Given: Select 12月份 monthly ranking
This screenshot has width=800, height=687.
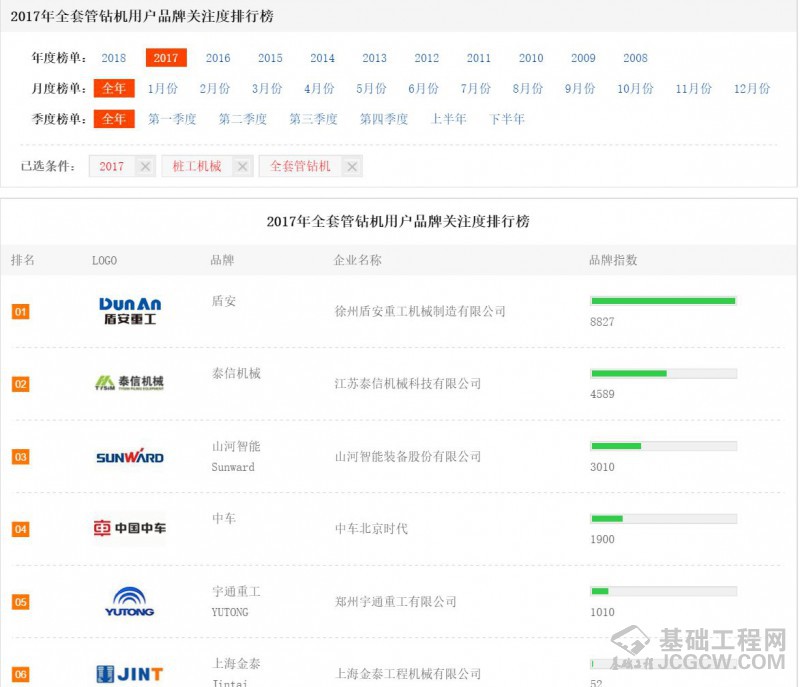Looking at the screenshot, I should pyautogui.click(x=752, y=89).
